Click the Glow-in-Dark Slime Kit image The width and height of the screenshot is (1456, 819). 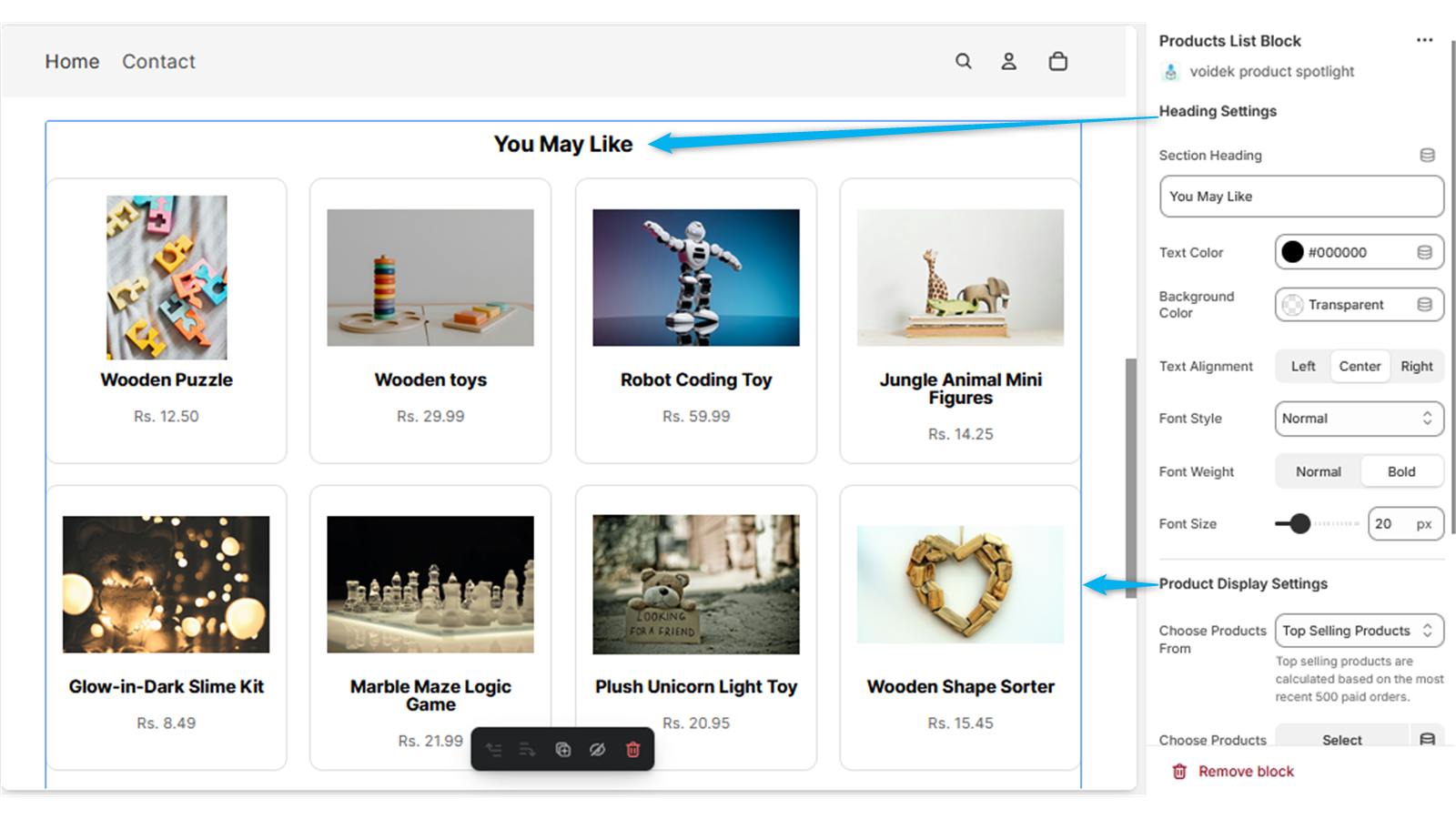(x=166, y=584)
